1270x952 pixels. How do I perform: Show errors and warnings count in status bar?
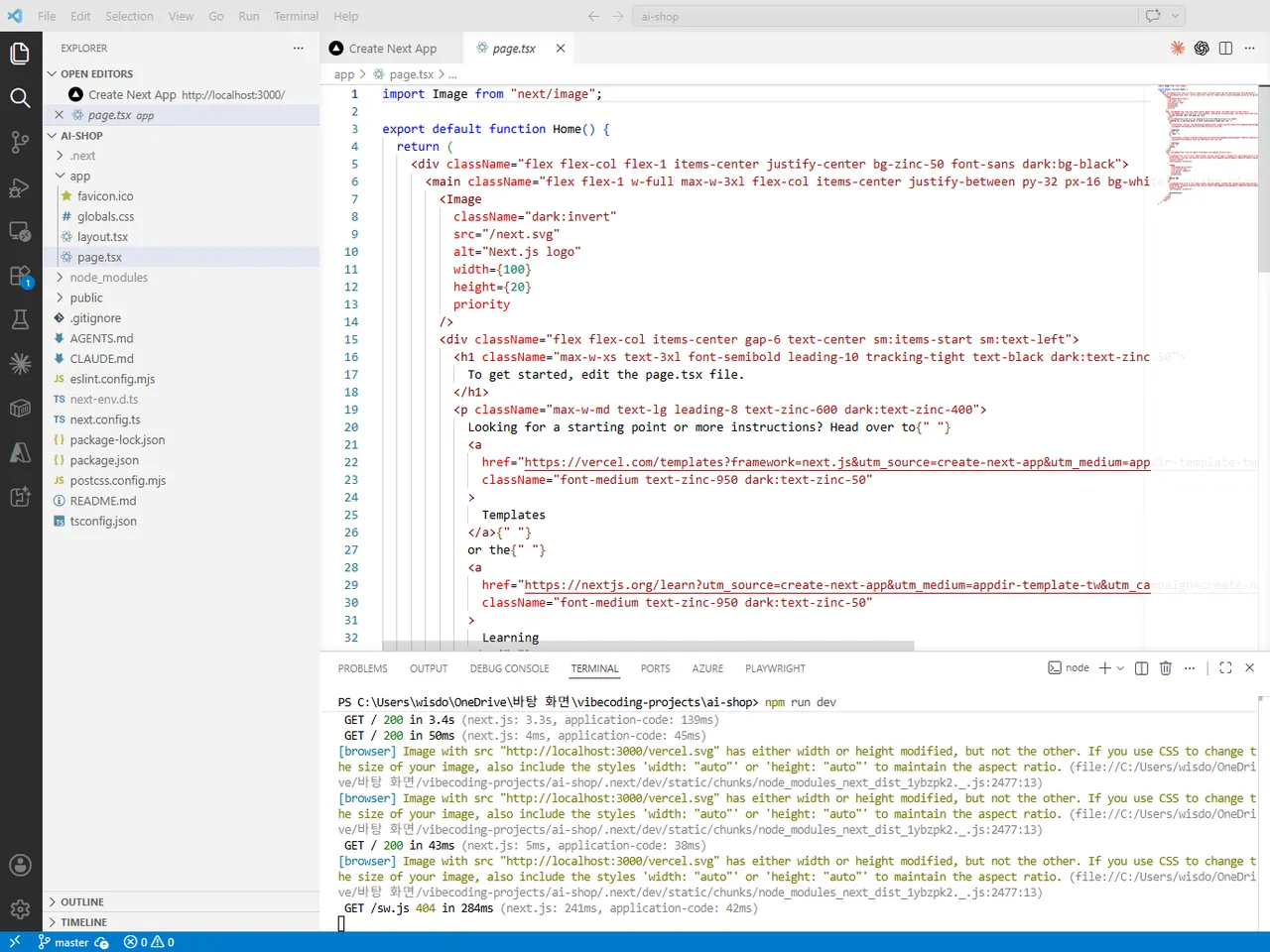tap(149, 942)
